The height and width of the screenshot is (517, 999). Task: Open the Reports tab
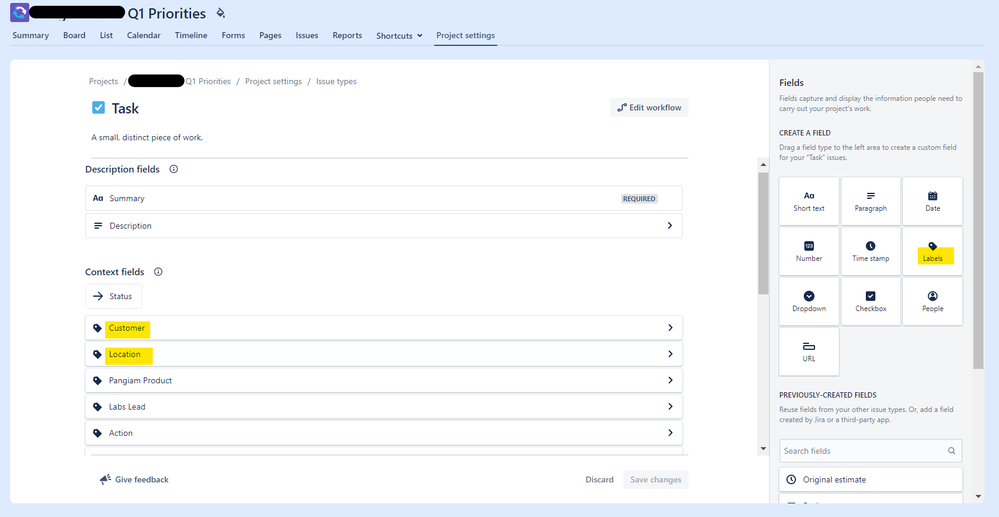tap(347, 36)
